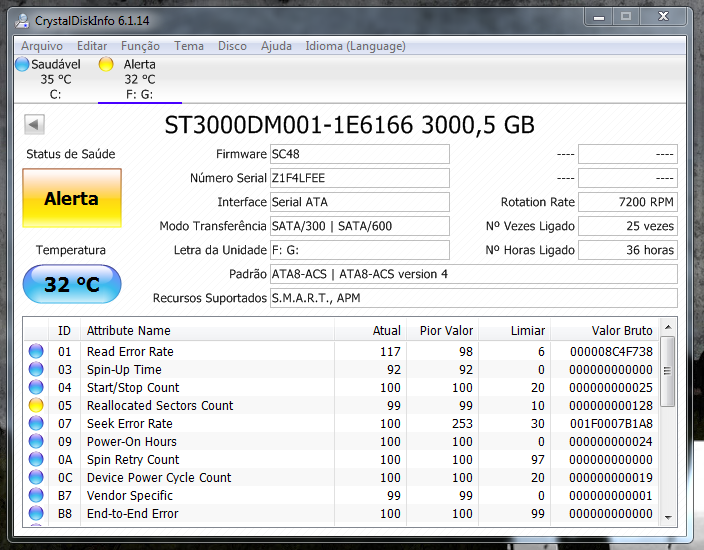The width and height of the screenshot is (704, 550).
Task: Click the Firmware SC48 field
Action: [x=360, y=154]
